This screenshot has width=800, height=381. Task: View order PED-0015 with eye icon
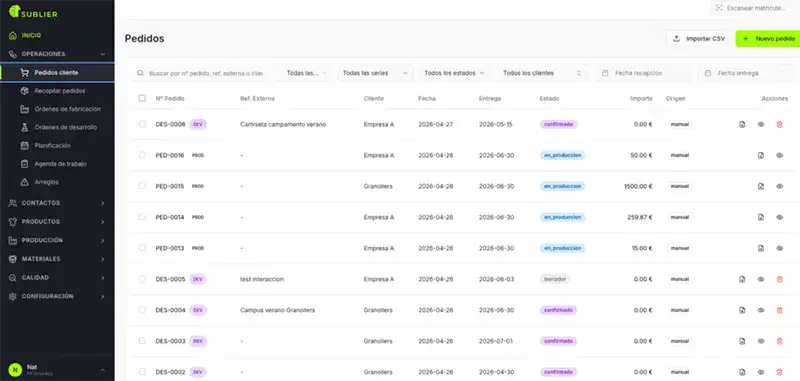pyautogui.click(x=779, y=186)
